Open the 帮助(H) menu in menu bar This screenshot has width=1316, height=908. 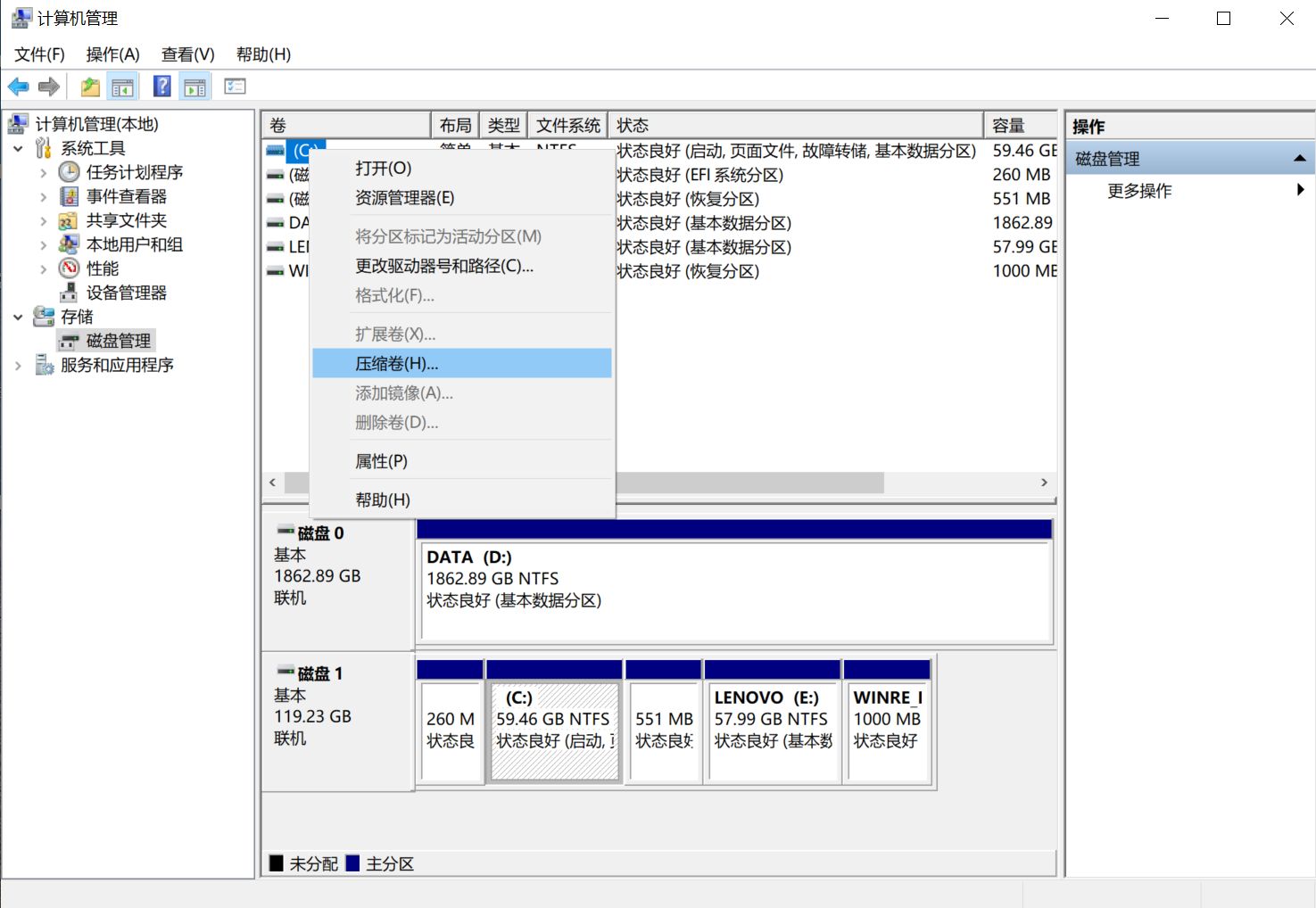(x=263, y=54)
